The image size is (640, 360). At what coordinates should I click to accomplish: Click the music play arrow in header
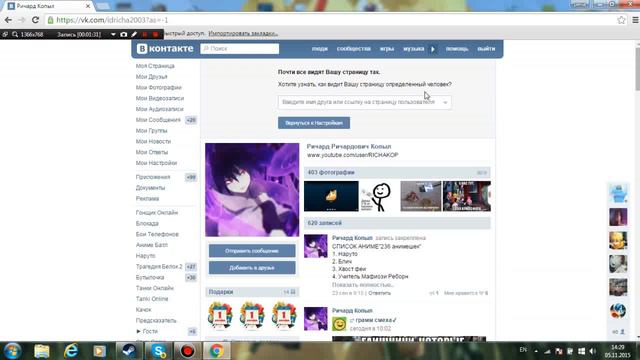(433, 49)
